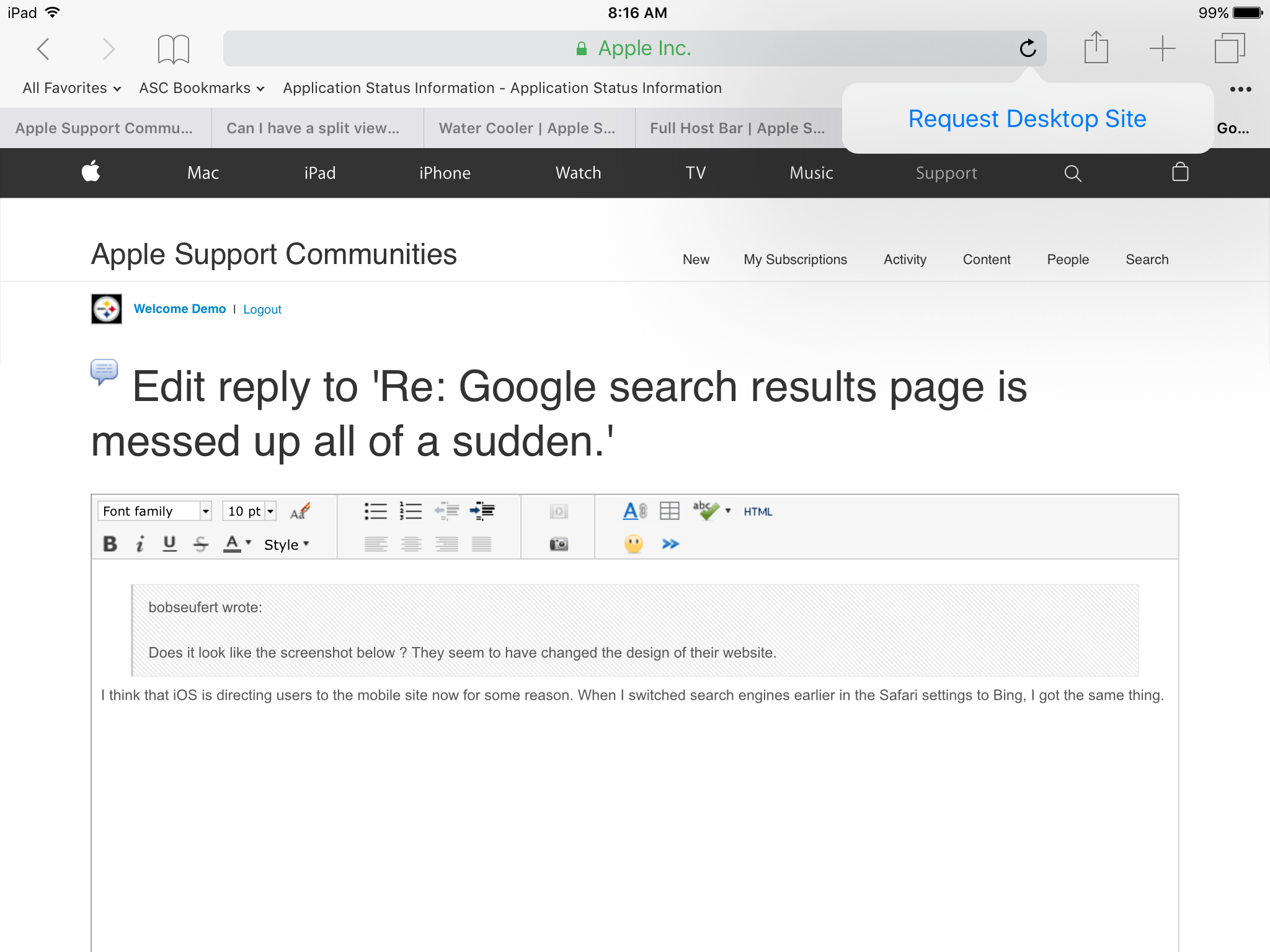Viewport: 1270px width, 952px height.
Task: Click the Logout link
Action: click(262, 309)
